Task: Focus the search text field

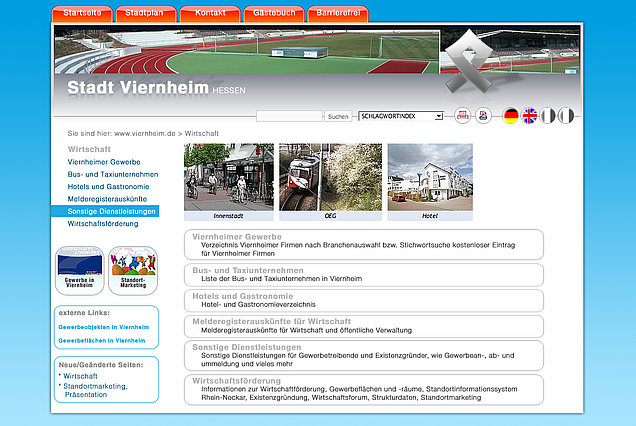Action: click(x=289, y=116)
